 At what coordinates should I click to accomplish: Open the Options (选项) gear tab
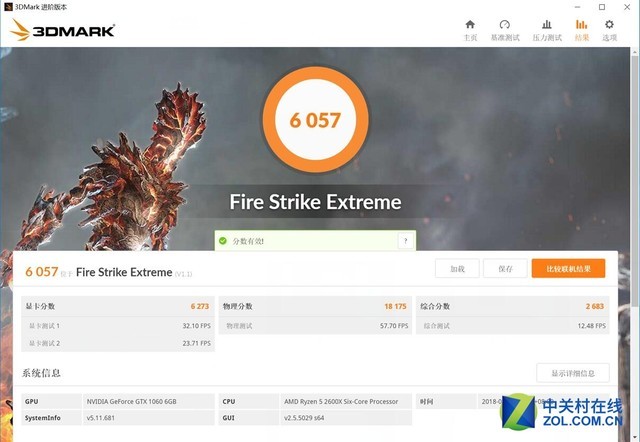pos(609,31)
